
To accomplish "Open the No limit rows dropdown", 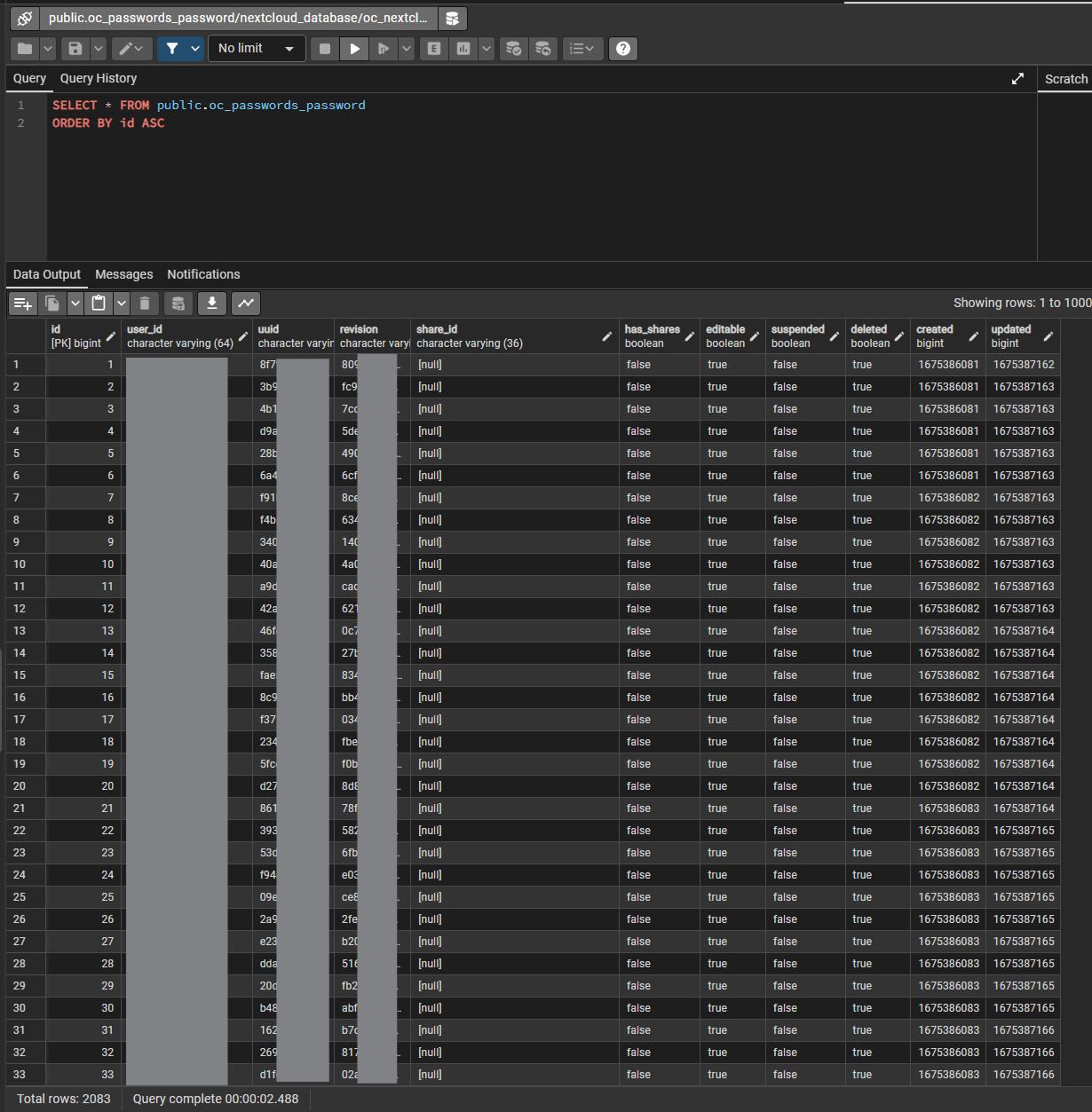I will (256, 49).
